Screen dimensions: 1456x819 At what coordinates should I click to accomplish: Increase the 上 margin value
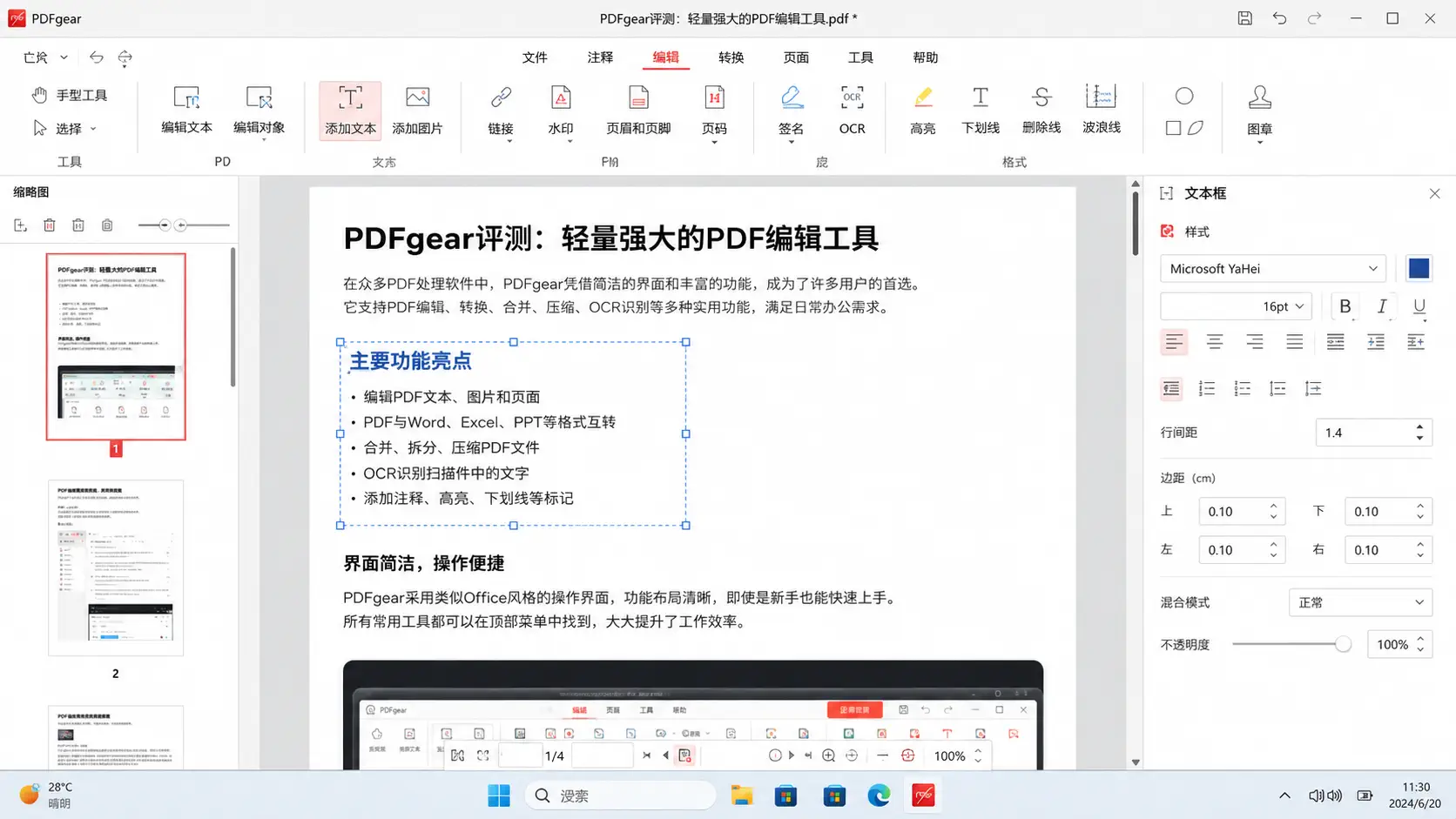(1273, 506)
